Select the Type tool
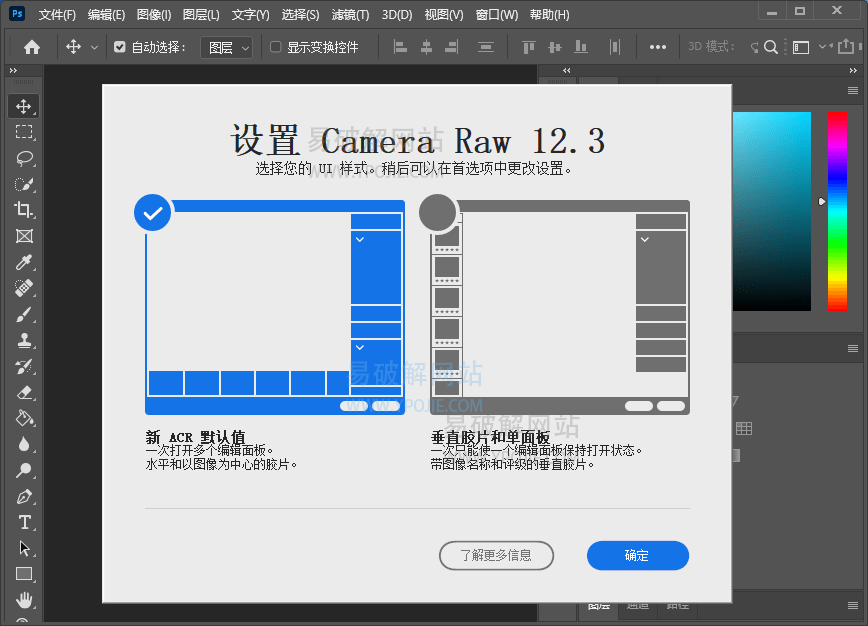Viewport: 868px width, 626px height. point(23,522)
